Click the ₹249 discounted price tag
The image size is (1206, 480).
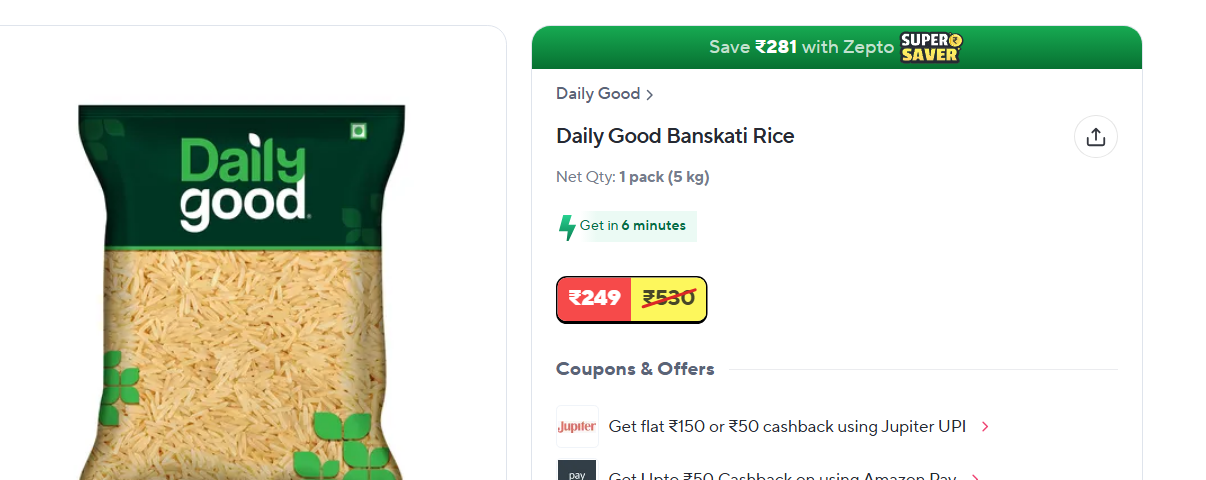(594, 298)
